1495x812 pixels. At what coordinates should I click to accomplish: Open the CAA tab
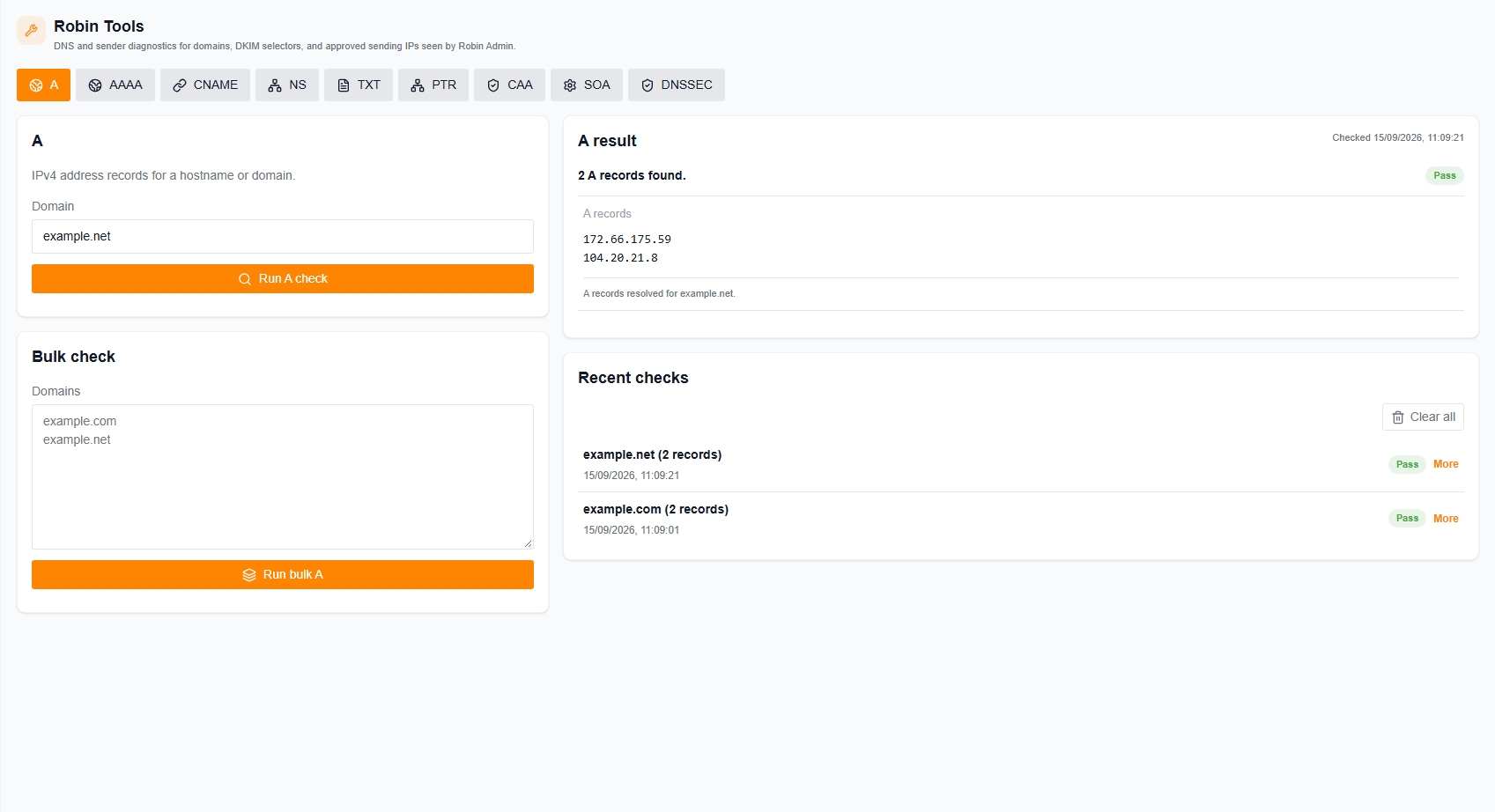(x=509, y=85)
